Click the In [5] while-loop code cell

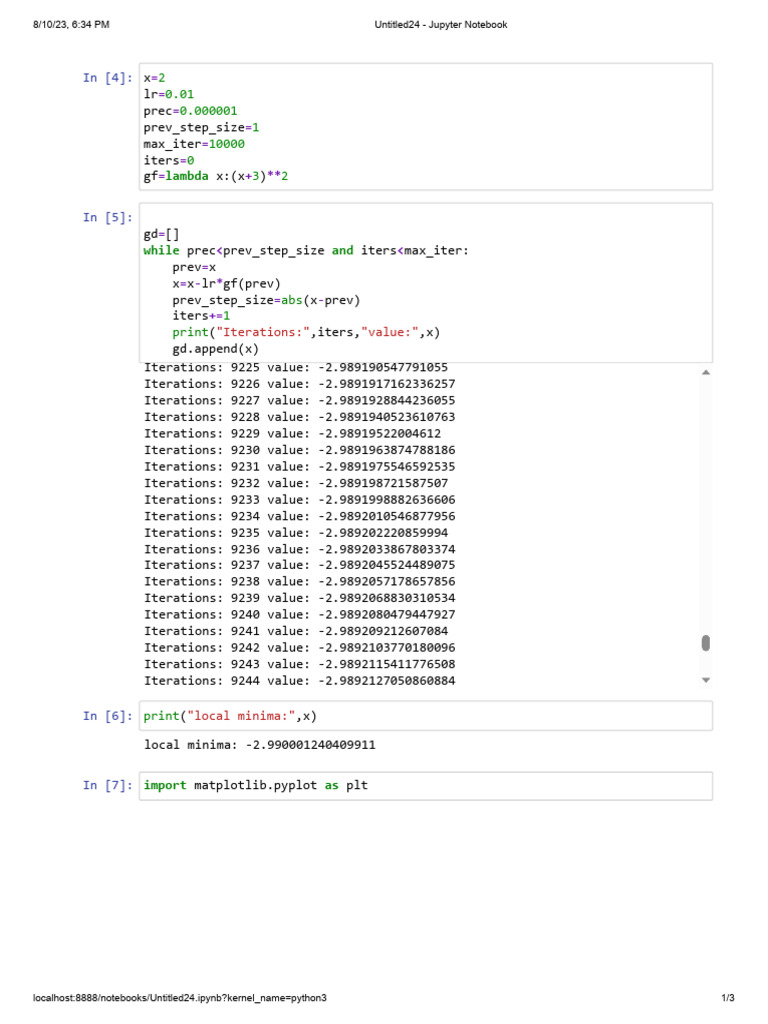(426, 283)
